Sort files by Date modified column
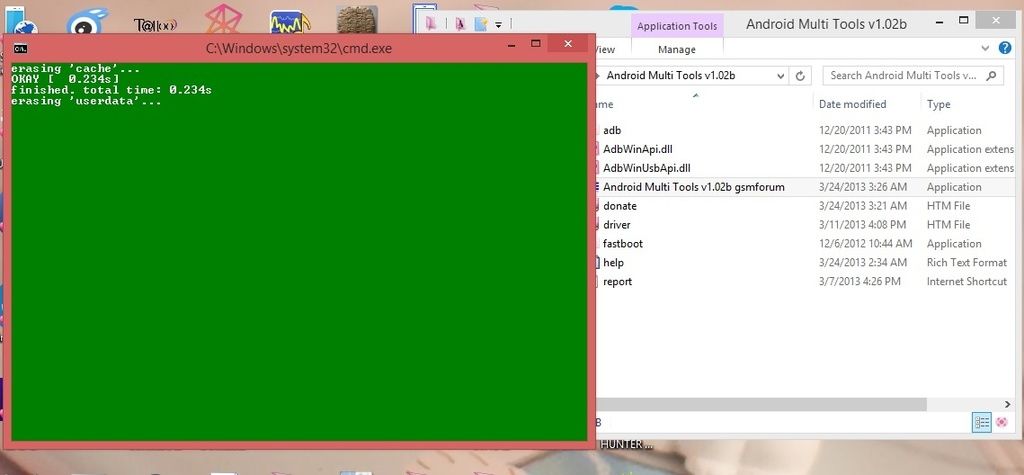1024x475 pixels. point(852,104)
